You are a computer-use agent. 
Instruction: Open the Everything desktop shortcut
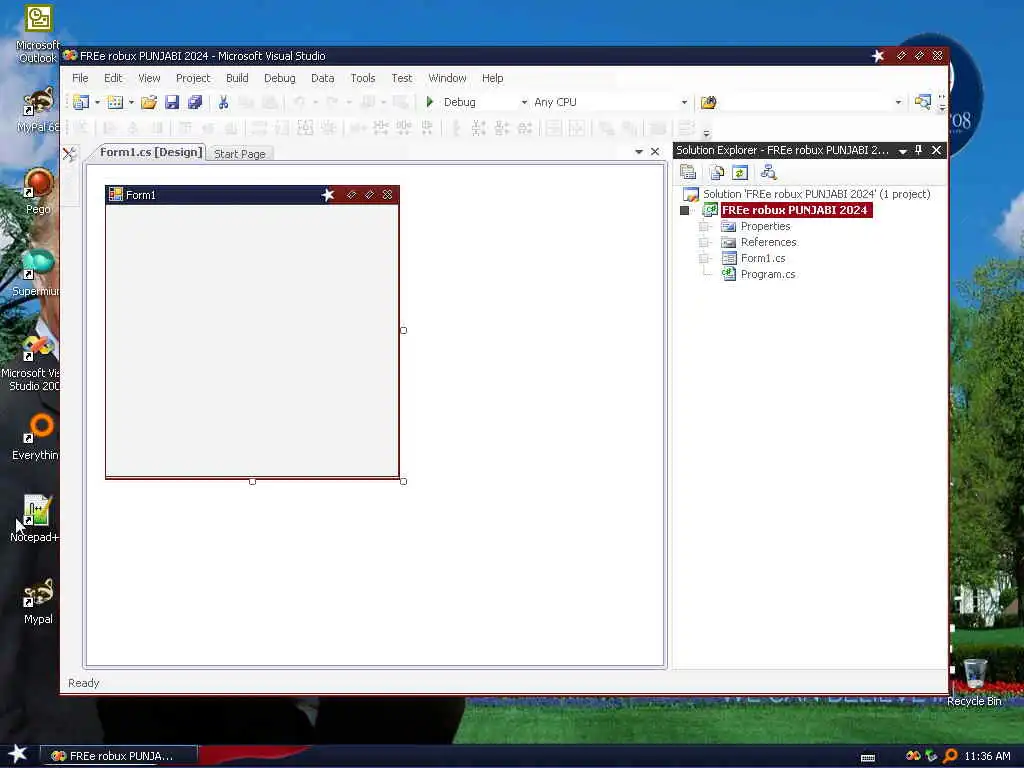36,437
